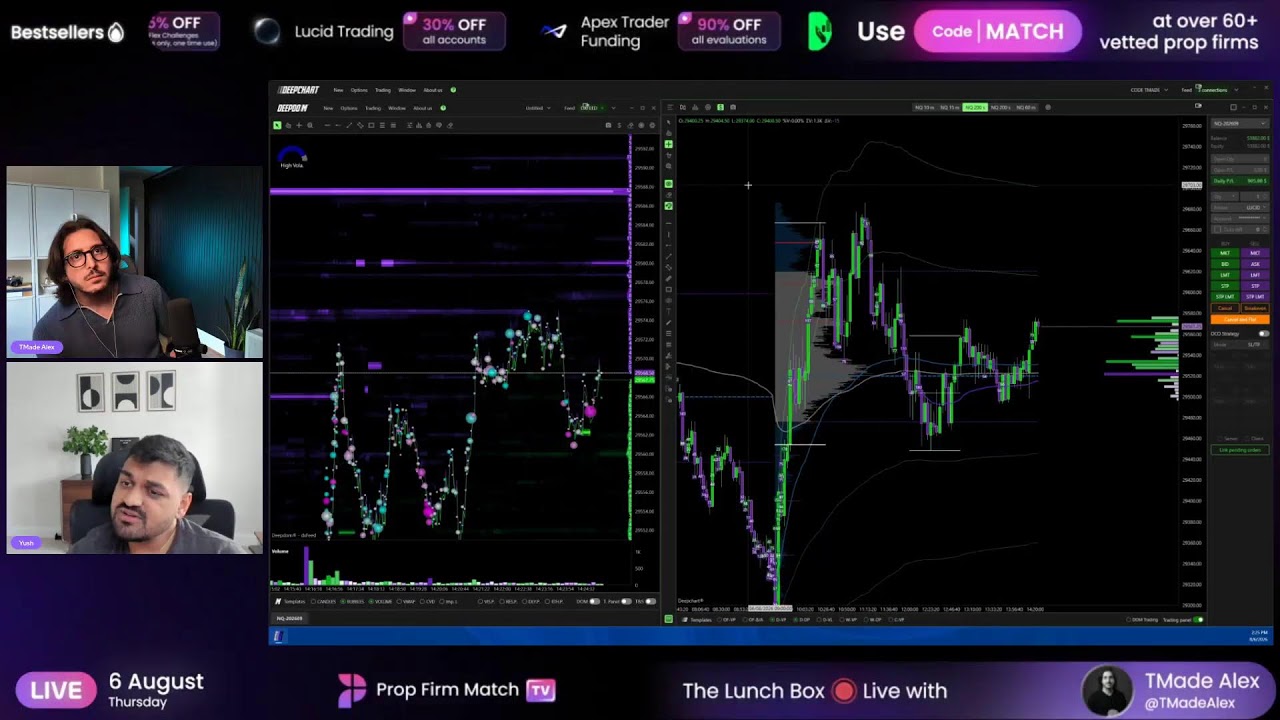Click the dollar sign icon in Deepdom toolbar
1280x720 pixels.
pyautogui.click(x=619, y=125)
